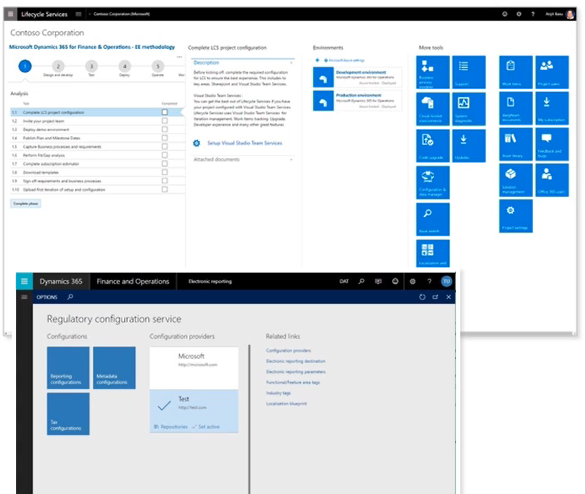Open the OPTIONS menu in Dynamics 365
585x494 pixels.
[47, 297]
